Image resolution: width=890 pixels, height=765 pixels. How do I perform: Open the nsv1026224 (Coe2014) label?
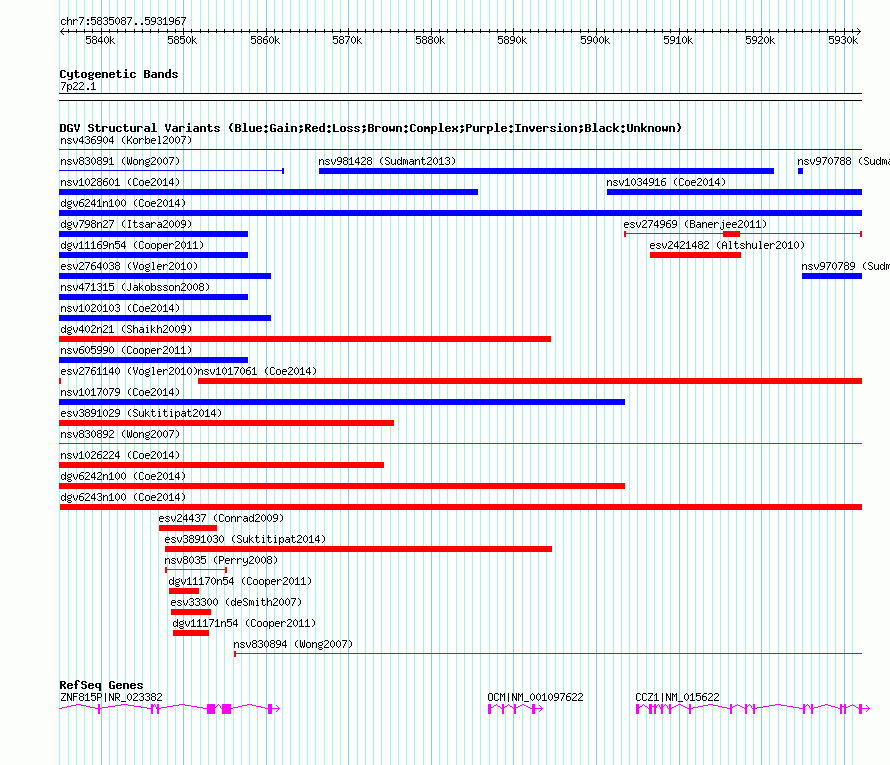click(120, 455)
